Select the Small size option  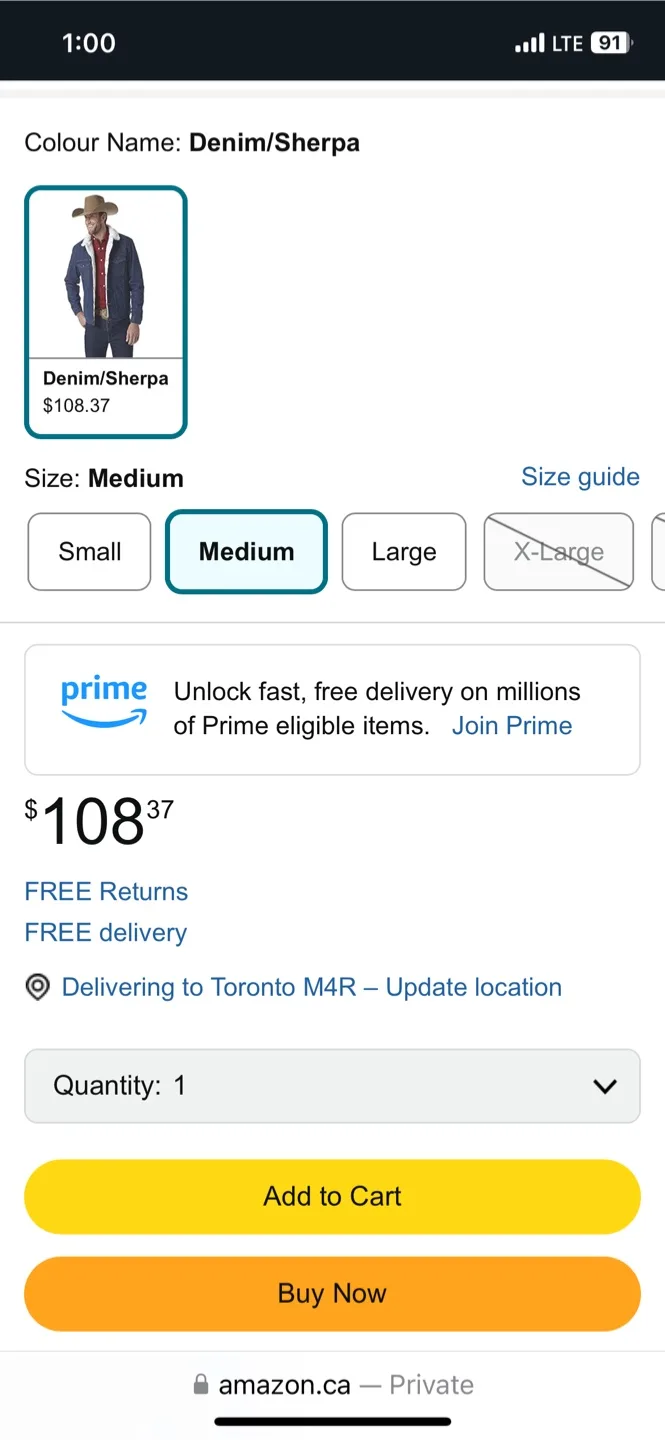click(90, 552)
